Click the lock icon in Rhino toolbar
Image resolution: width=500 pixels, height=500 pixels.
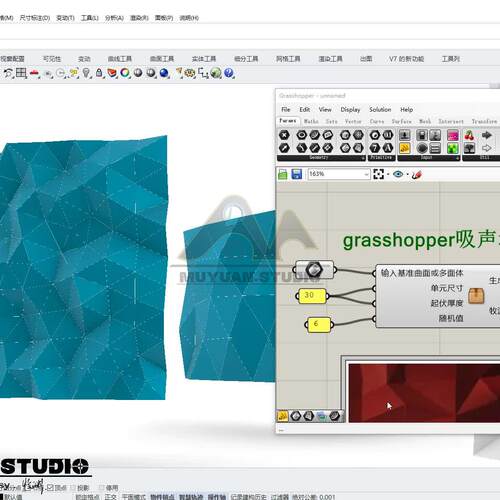99,73
